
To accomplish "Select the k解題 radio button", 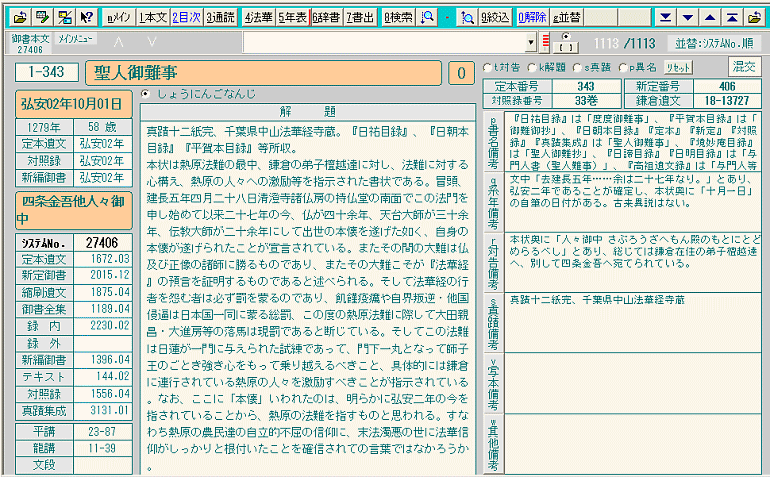I will 531,67.
